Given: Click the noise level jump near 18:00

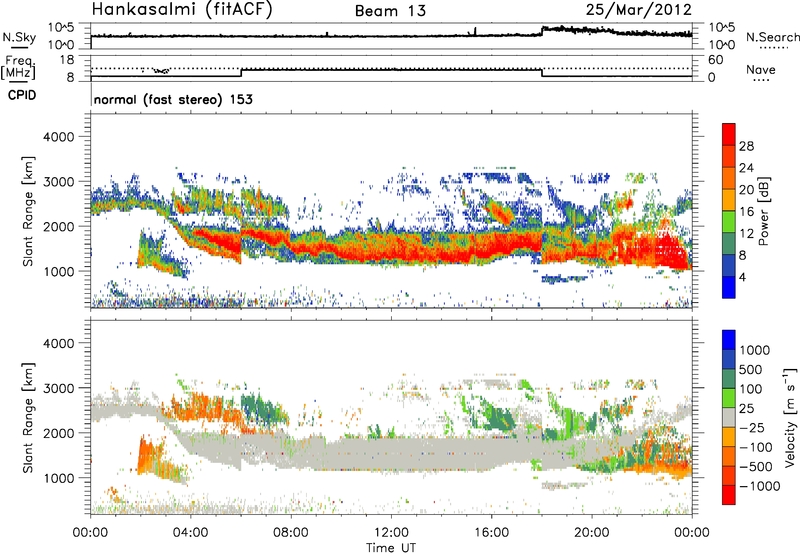Looking at the screenshot, I should point(542,31).
